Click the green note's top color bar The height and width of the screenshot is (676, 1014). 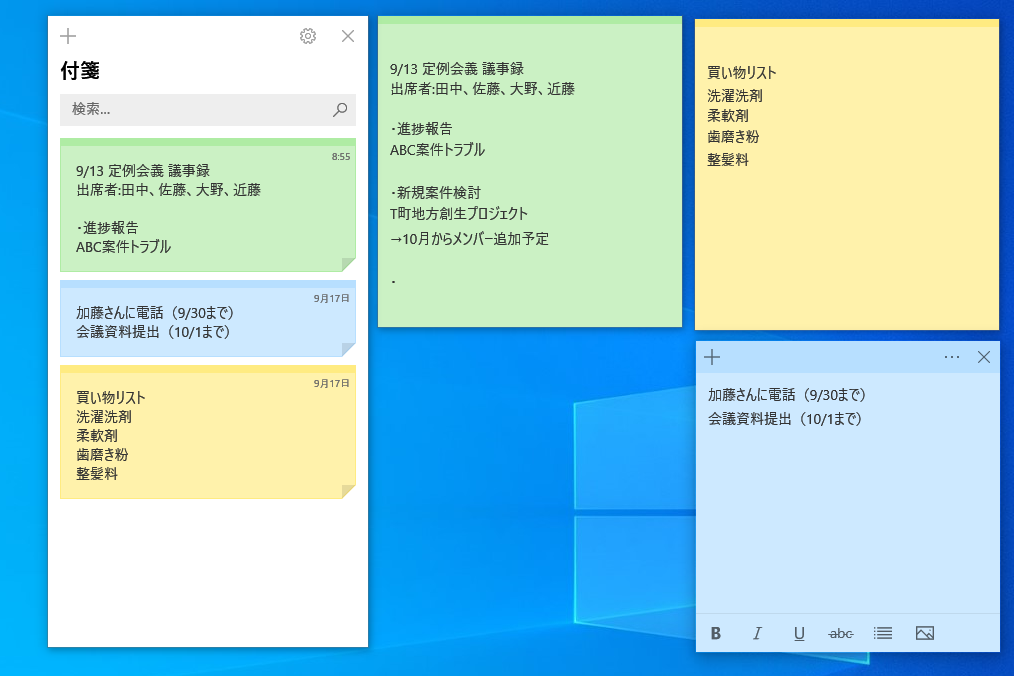pos(529,20)
